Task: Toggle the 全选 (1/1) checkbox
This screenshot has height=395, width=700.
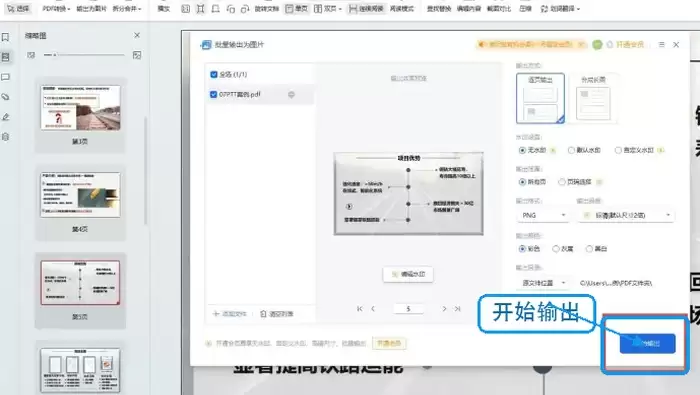Action: pyautogui.click(x=214, y=75)
